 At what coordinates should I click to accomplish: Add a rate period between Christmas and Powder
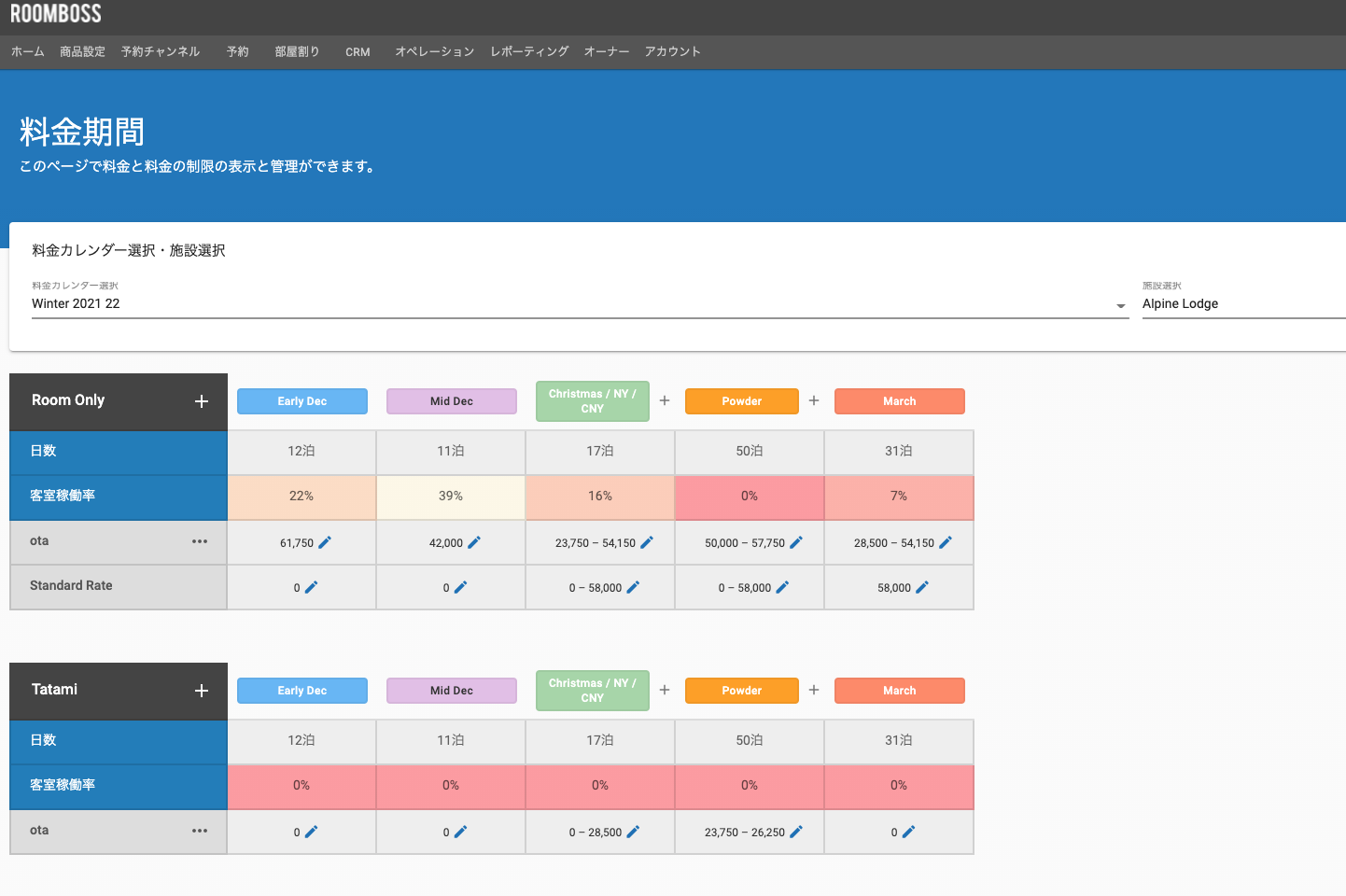point(664,400)
